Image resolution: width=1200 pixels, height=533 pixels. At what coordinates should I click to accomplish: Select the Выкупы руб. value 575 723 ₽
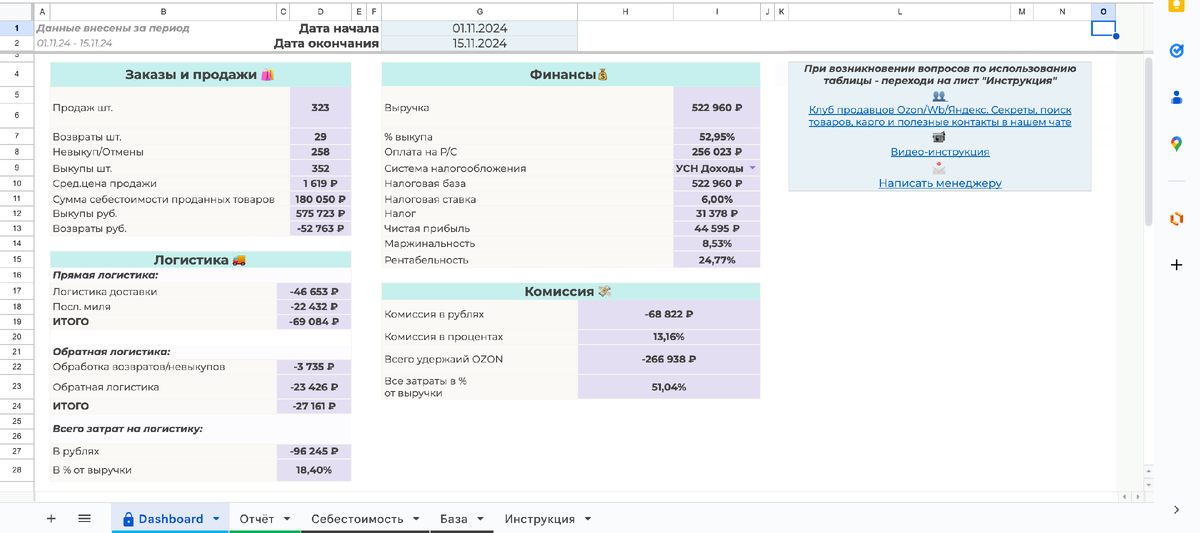tap(320, 213)
